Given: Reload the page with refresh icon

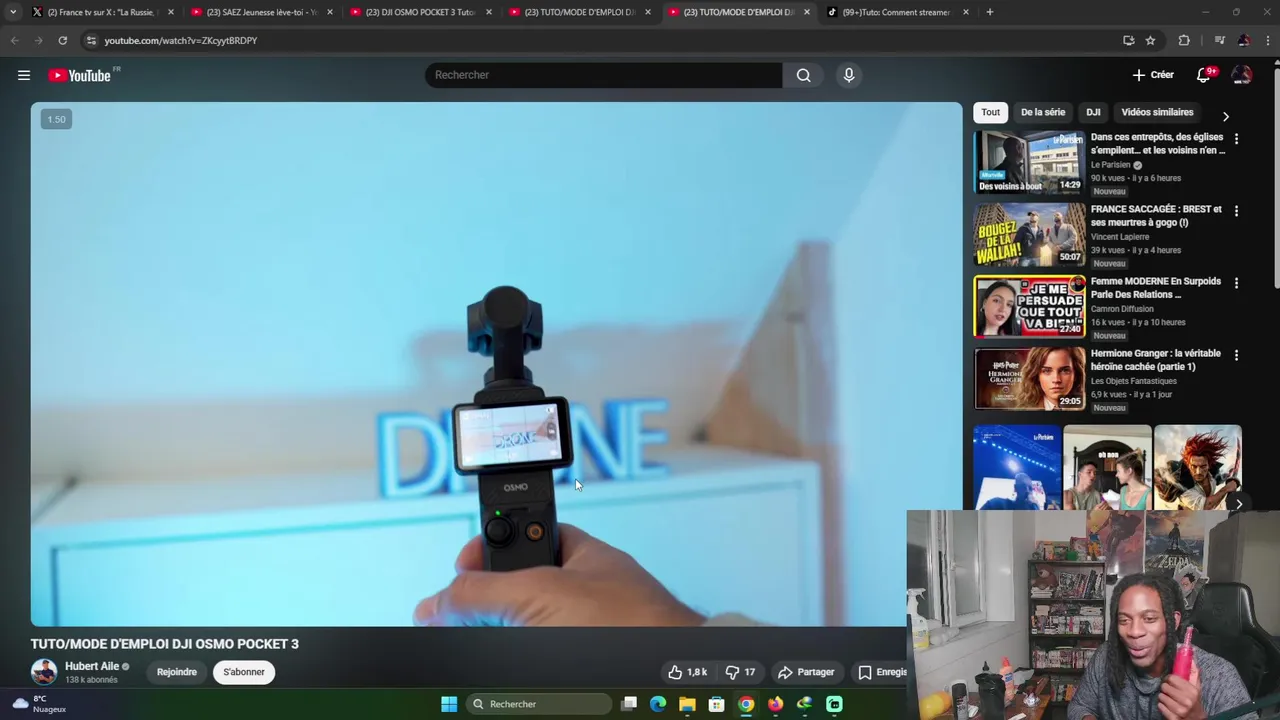Looking at the screenshot, I should coord(62,40).
